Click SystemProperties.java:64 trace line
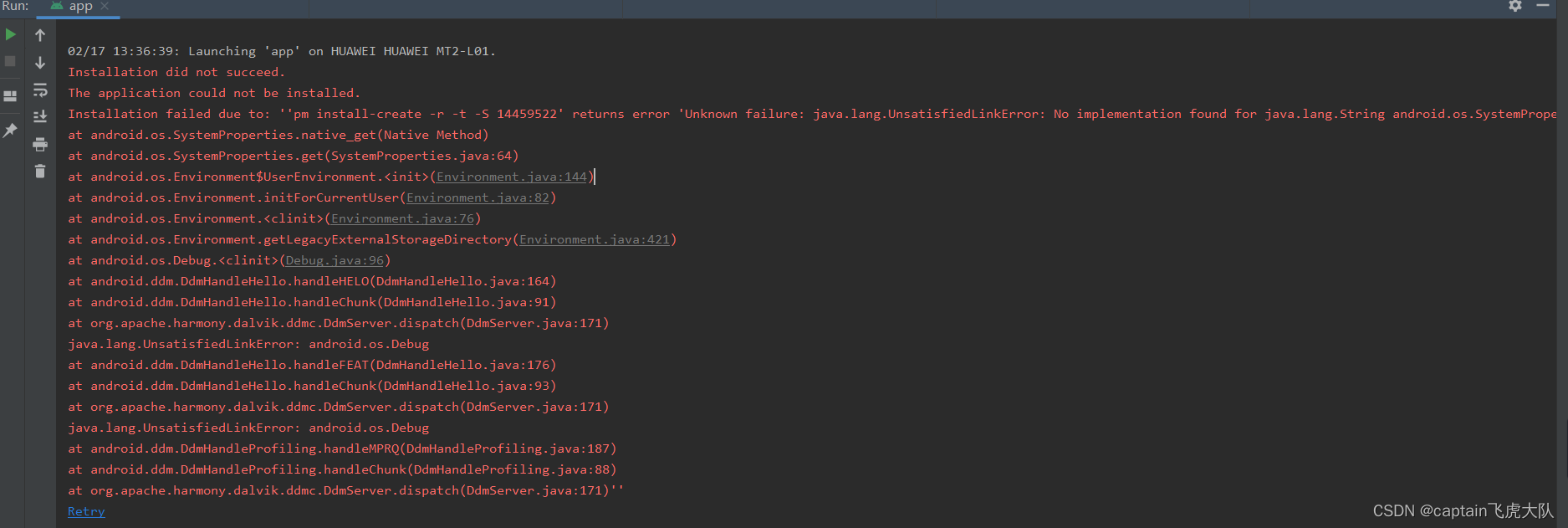This screenshot has height=528, width=1568. pos(294,156)
